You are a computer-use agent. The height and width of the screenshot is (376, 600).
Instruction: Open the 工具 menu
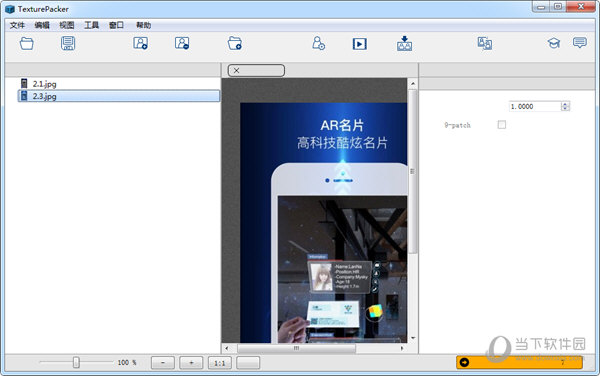click(91, 25)
